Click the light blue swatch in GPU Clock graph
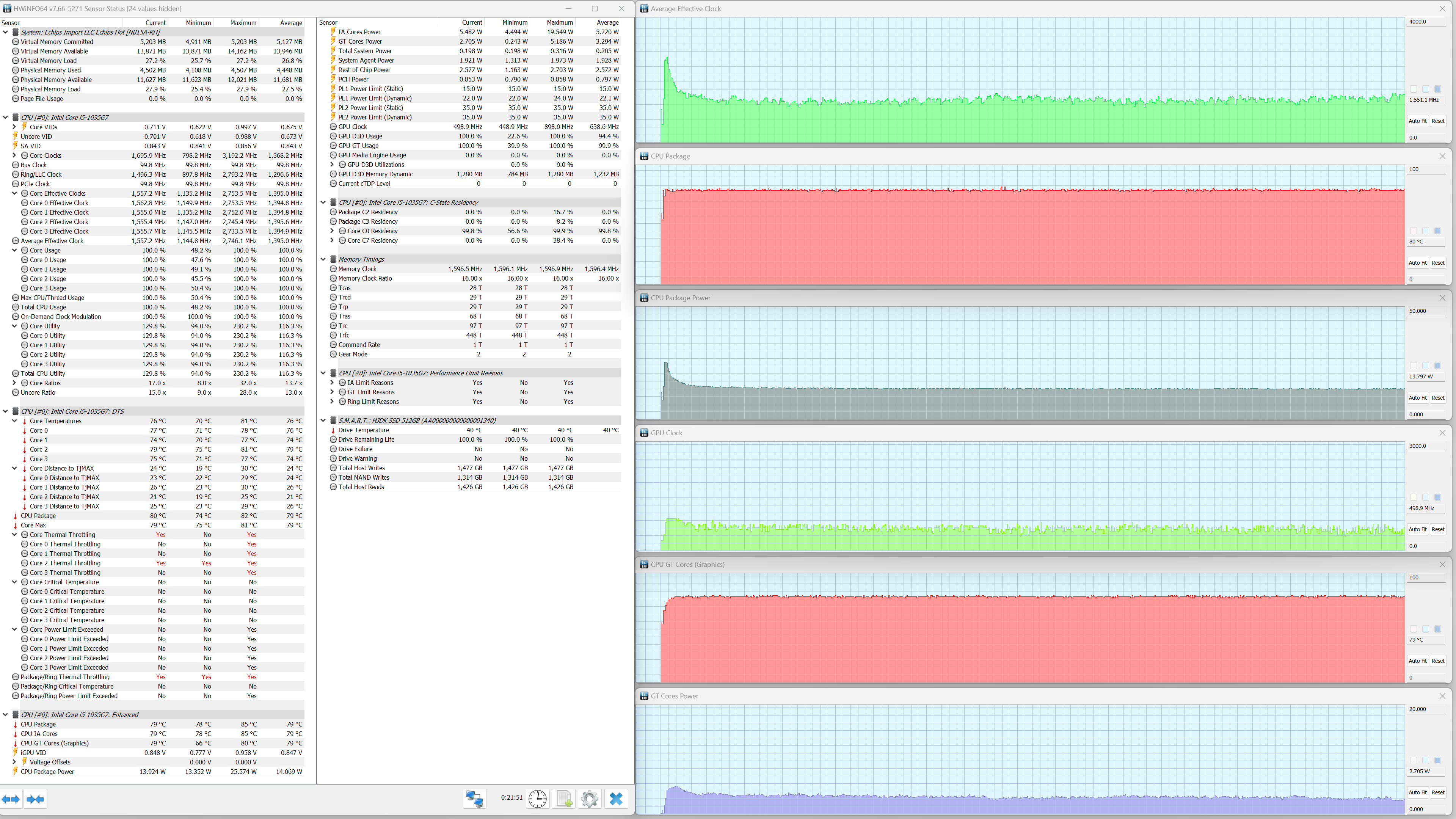This screenshot has width=1456, height=819. point(1426,497)
